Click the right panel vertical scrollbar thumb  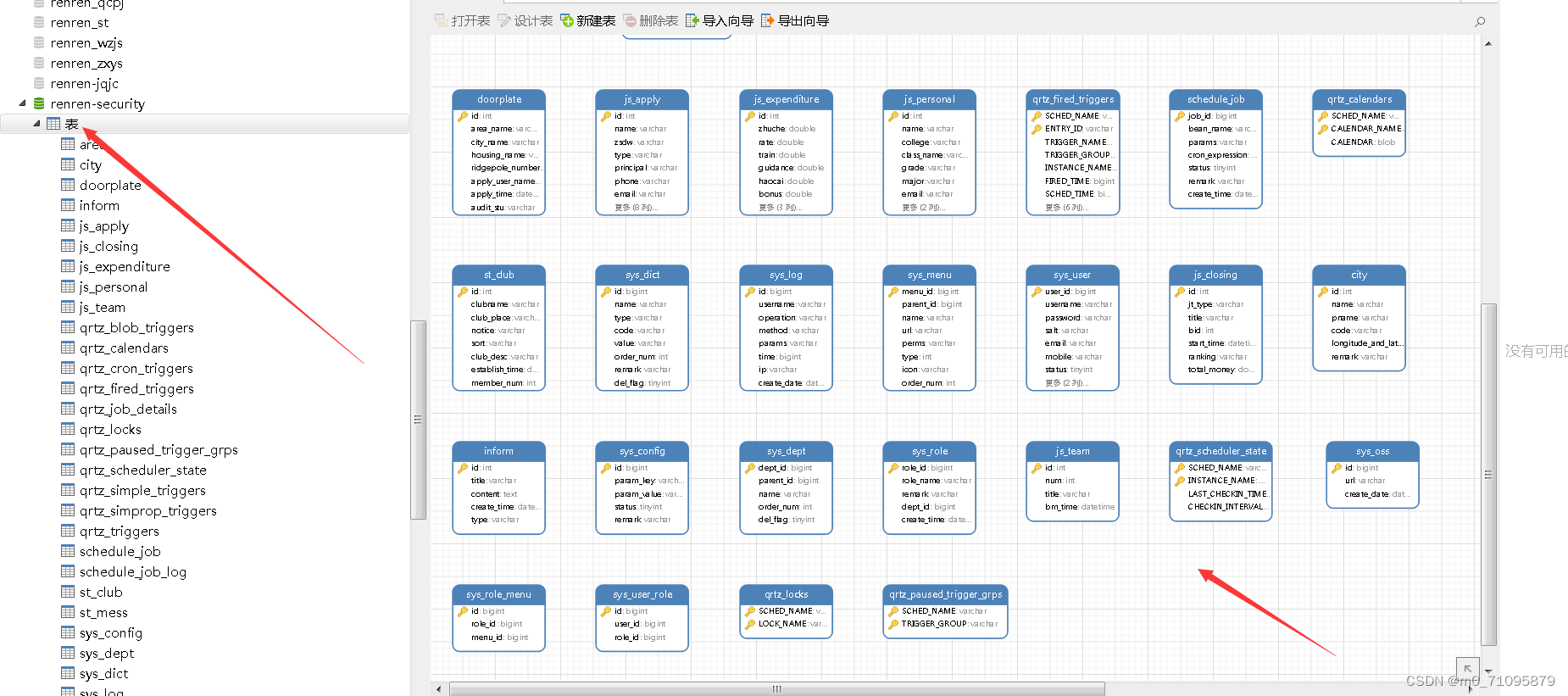[x=1488, y=475]
